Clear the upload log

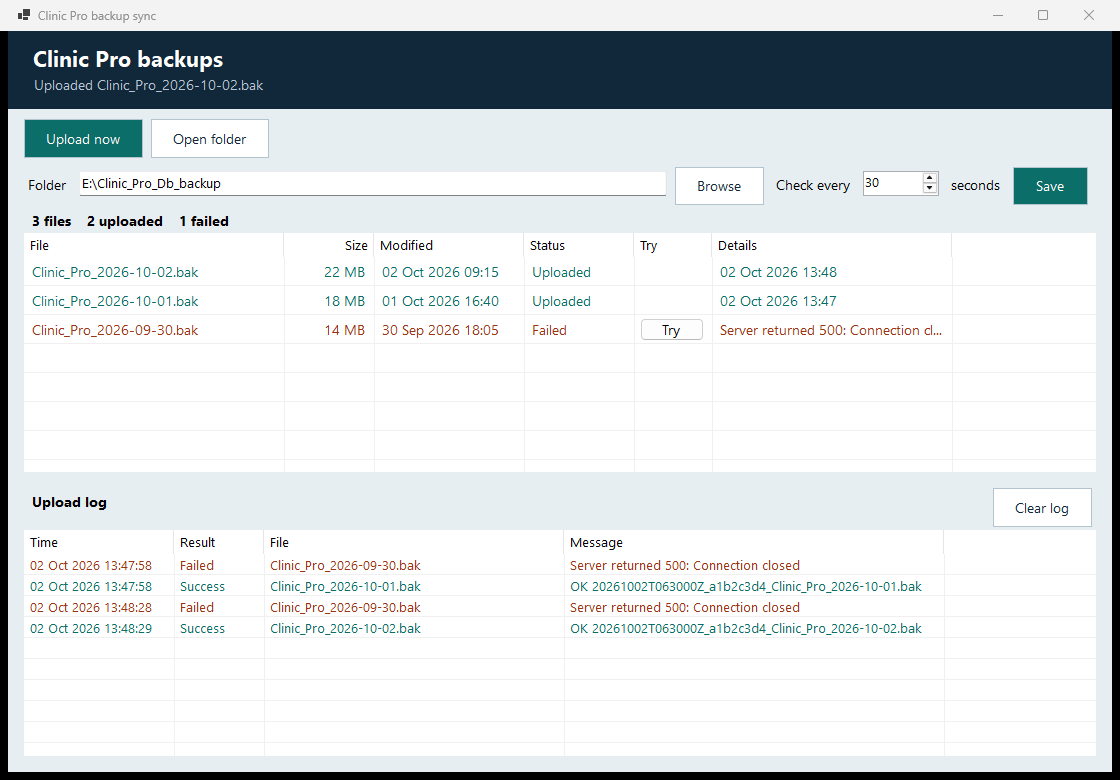1042,508
